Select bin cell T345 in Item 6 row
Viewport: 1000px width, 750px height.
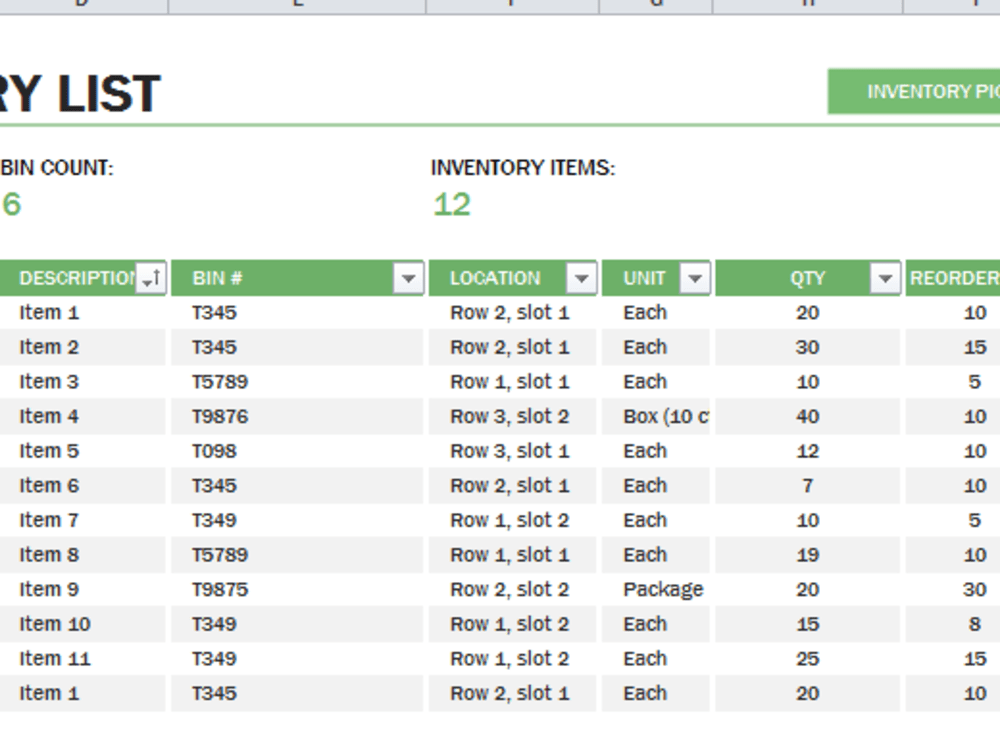click(x=297, y=486)
